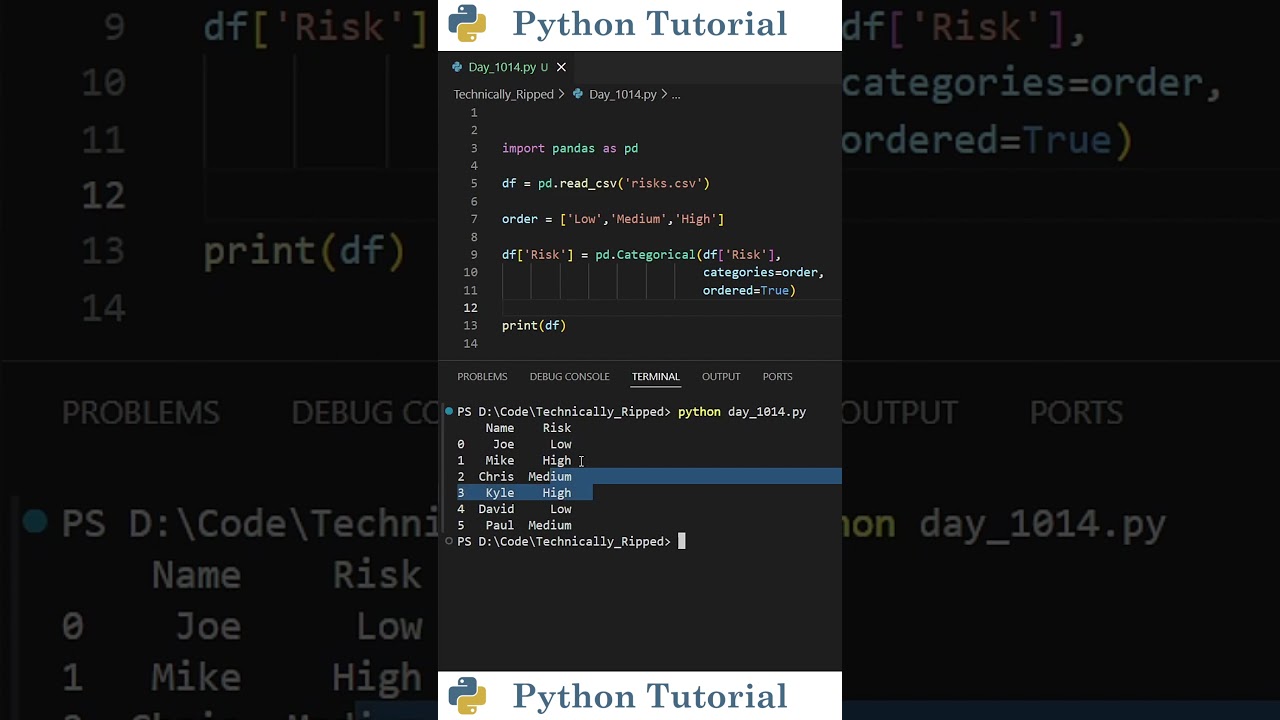Open Day_1014.py breadcrumb item
The width and height of the screenshot is (1280, 720).
click(622, 94)
